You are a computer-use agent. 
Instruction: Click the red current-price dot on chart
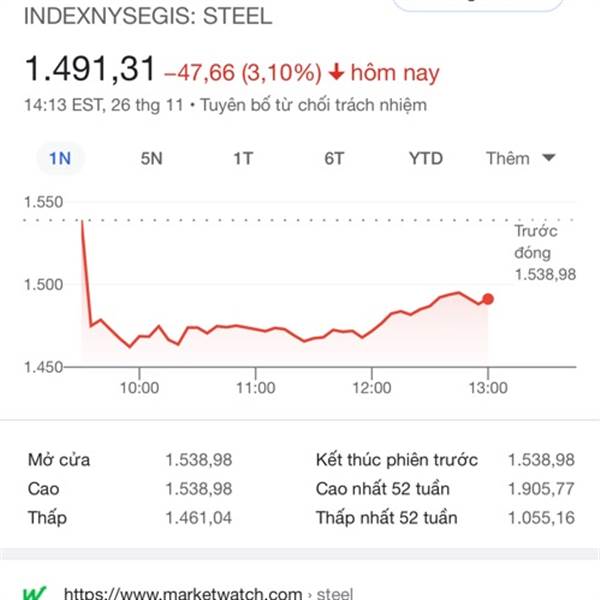(x=488, y=299)
